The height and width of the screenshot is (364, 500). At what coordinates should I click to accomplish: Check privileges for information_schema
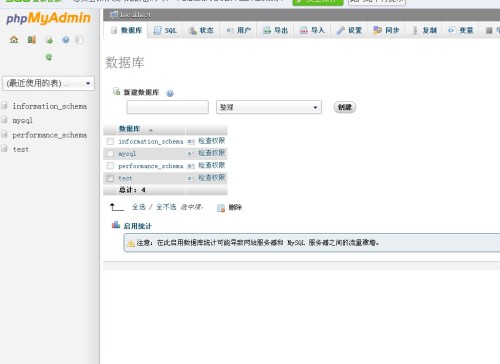[x=212, y=141]
